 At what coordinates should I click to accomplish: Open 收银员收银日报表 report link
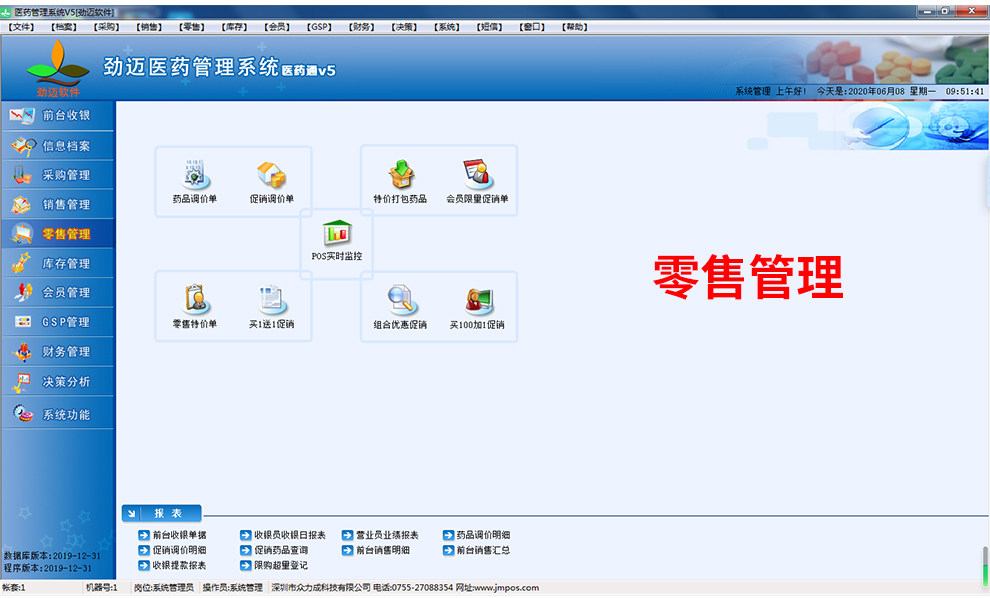point(290,535)
